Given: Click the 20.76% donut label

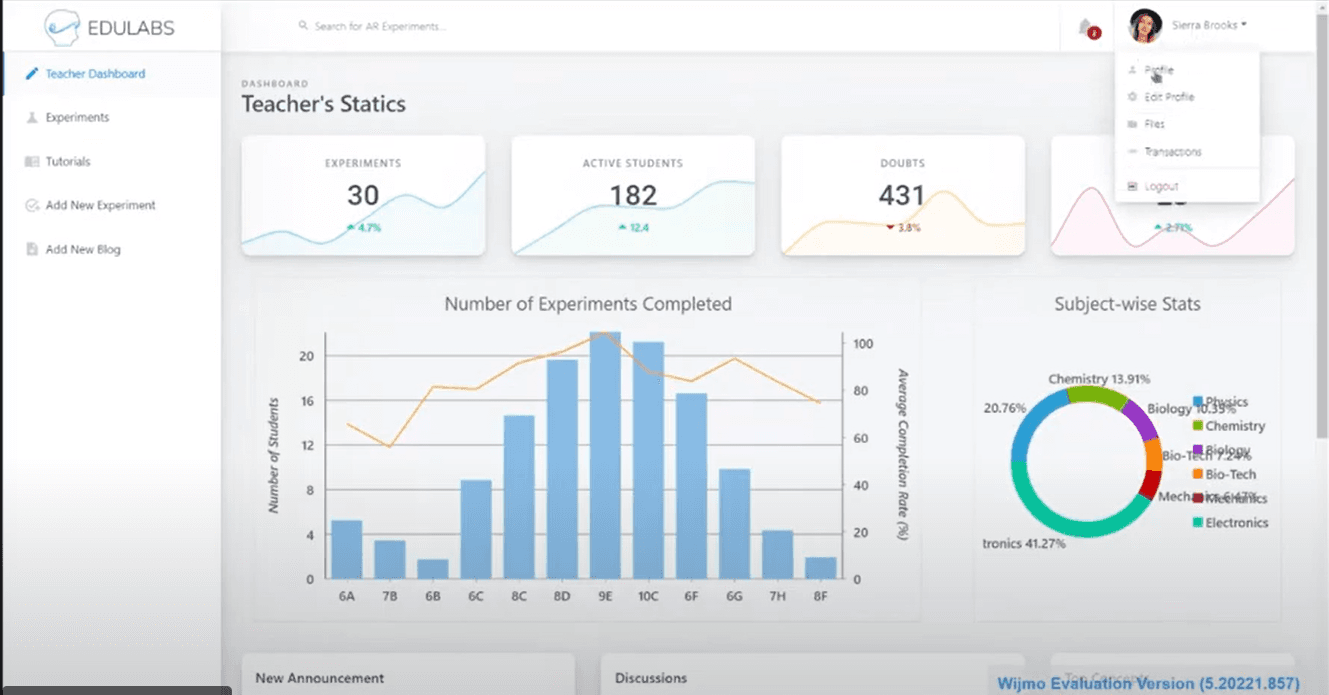Looking at the screenshot, I should click(1005, 408).
